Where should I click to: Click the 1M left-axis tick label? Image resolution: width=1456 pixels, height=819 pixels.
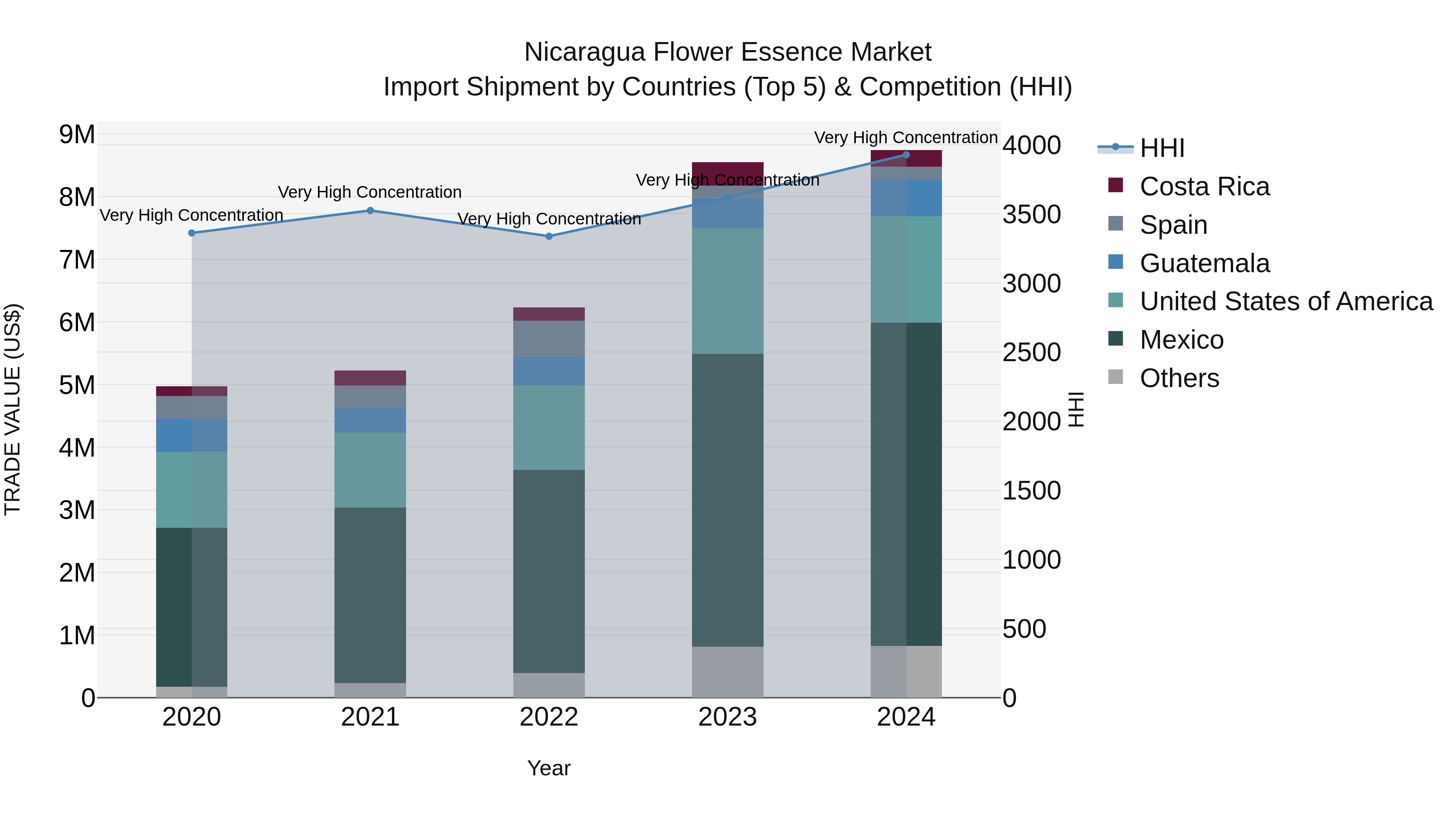[x=77, y=636]
